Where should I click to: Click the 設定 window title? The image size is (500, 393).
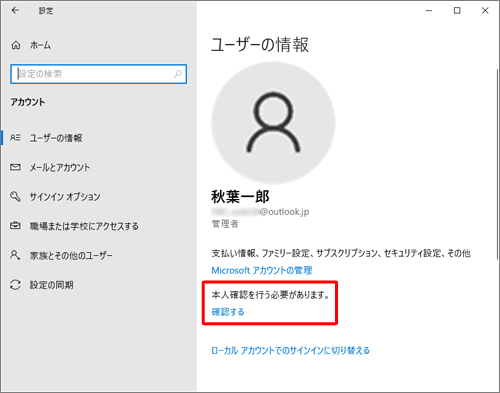pyautogui.click(x=46, y=11)
